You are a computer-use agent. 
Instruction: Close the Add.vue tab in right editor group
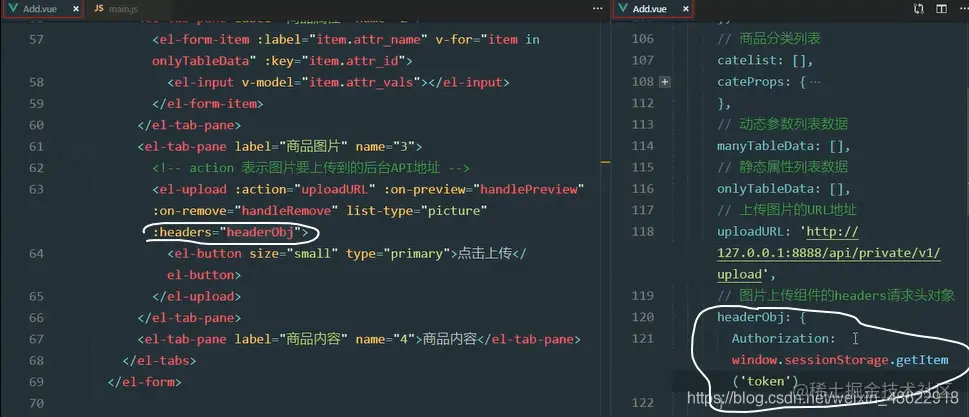[685, 9]
